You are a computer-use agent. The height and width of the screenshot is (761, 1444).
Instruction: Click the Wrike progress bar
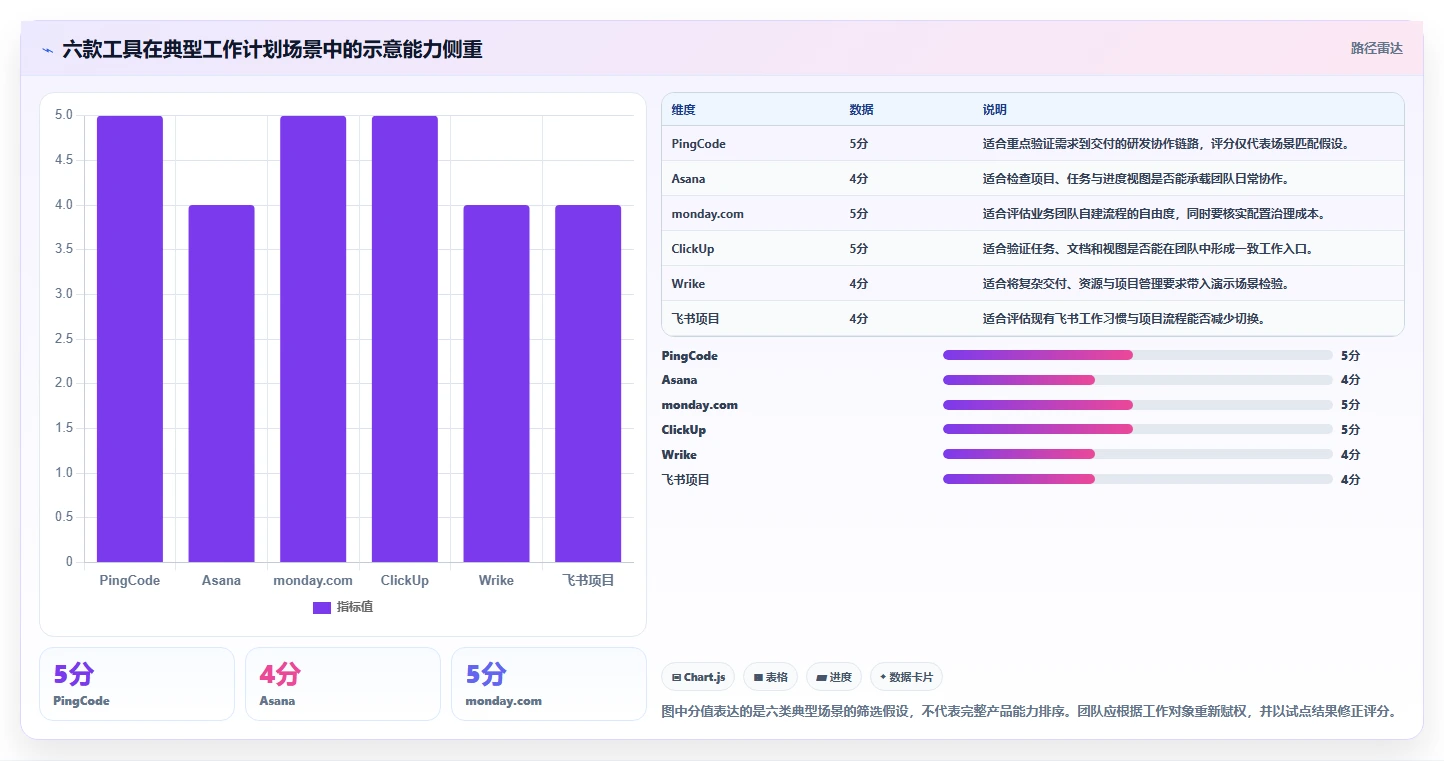click(1138, 454)
